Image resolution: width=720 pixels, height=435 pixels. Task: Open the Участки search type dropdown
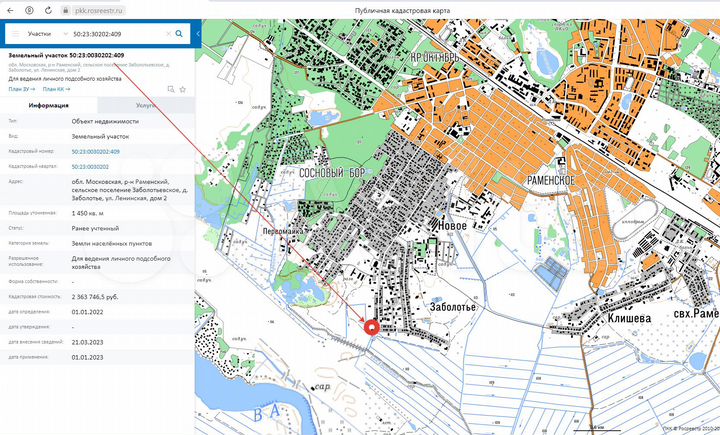(48, 34)
